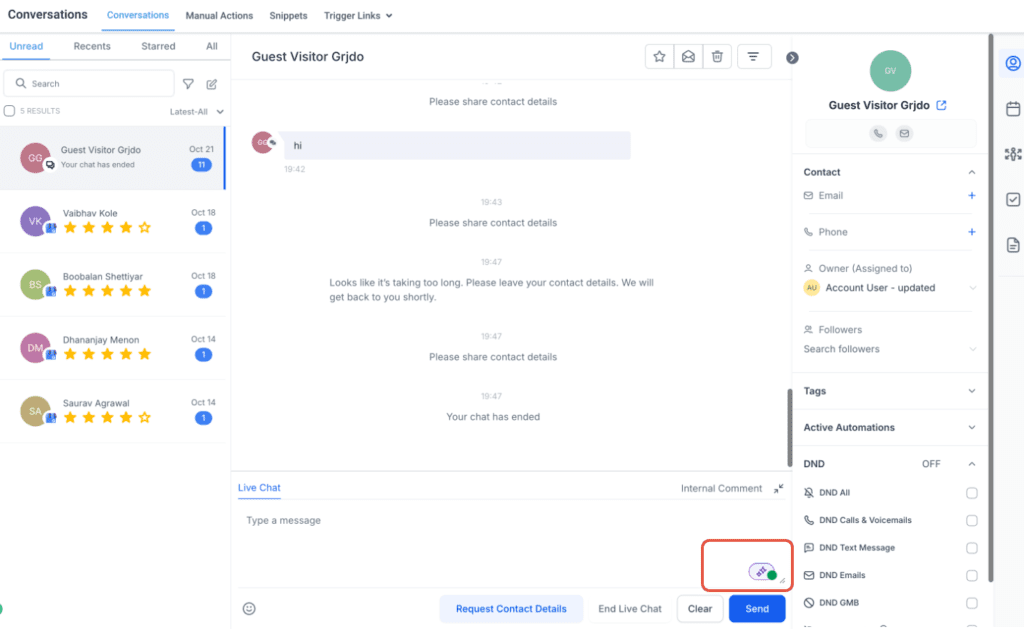Open the emoji picker in the composer

tap(248, 608)
